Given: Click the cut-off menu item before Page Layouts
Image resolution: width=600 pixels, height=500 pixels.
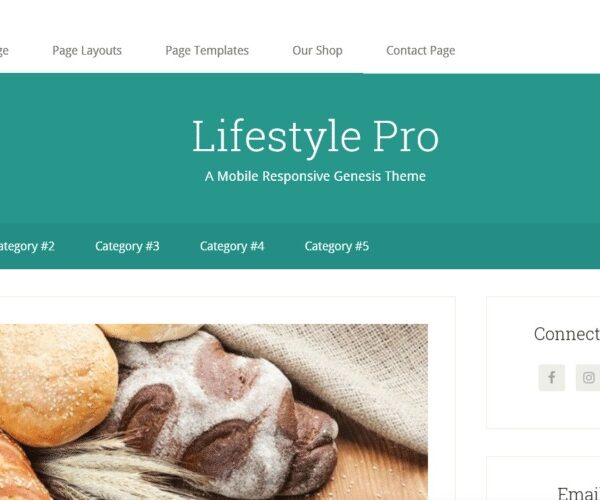Looking at the screenshot, I should [x=4, y=50].
